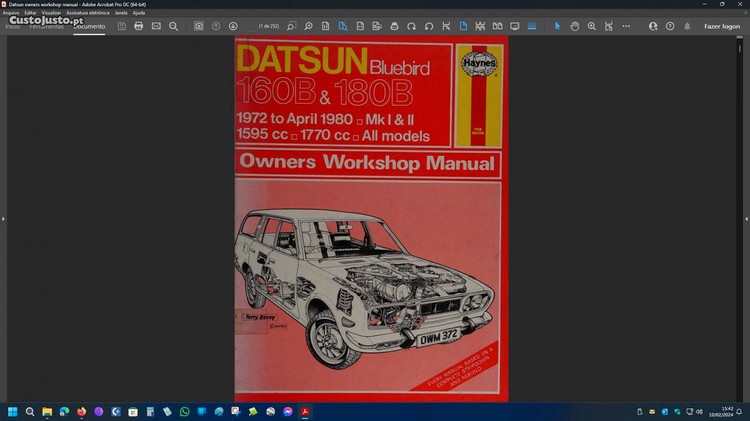Expand the left navigation pane arrow
This screenshot has width=750, height=421.
click(x=4, y=218)
